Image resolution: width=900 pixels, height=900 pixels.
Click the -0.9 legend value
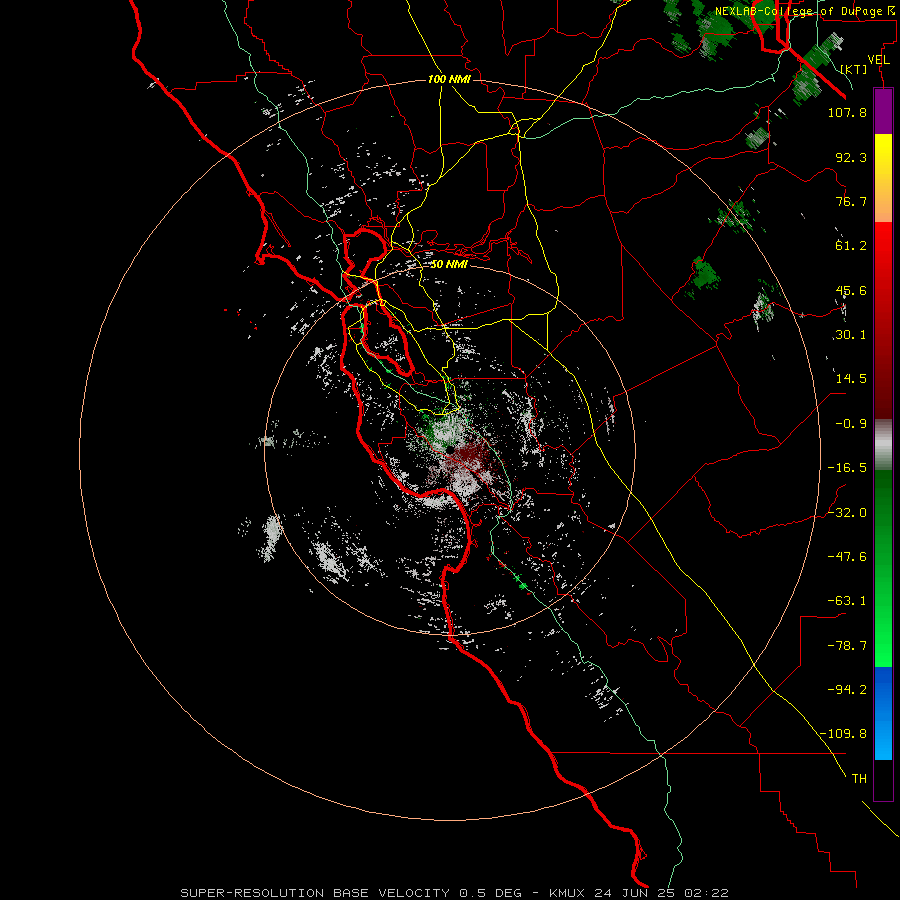tap(851, 424)
